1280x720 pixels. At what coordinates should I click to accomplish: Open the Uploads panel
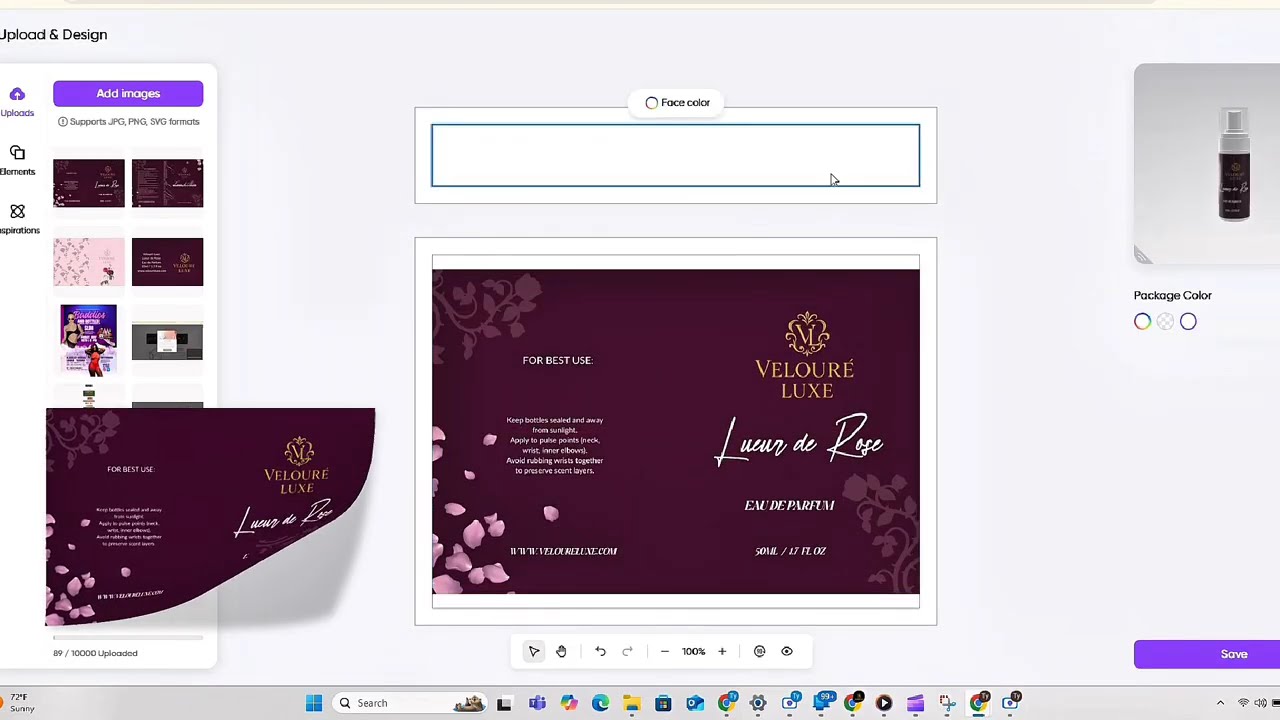17,102
